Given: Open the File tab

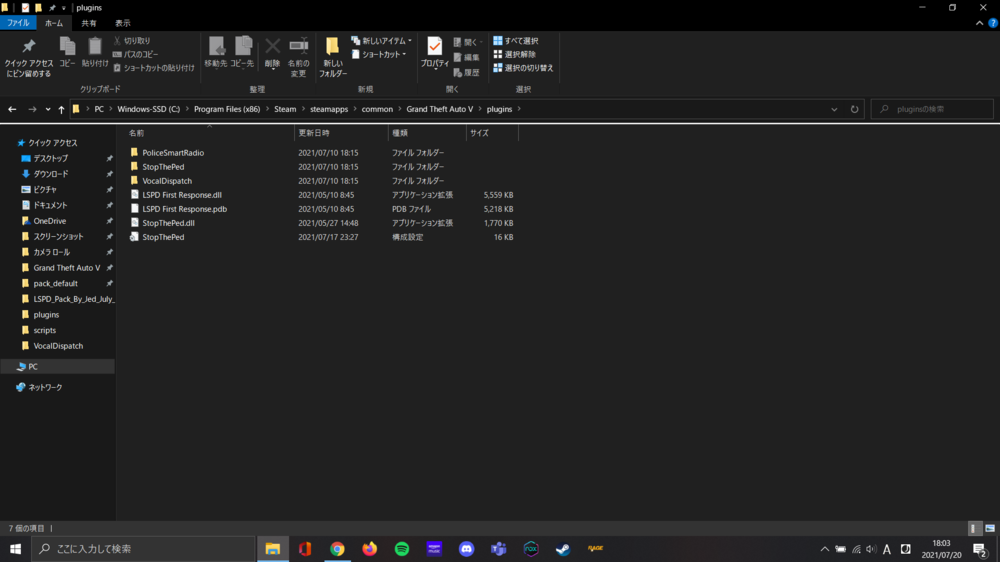Looking at the screenshot, I should [x=18, y=23].
